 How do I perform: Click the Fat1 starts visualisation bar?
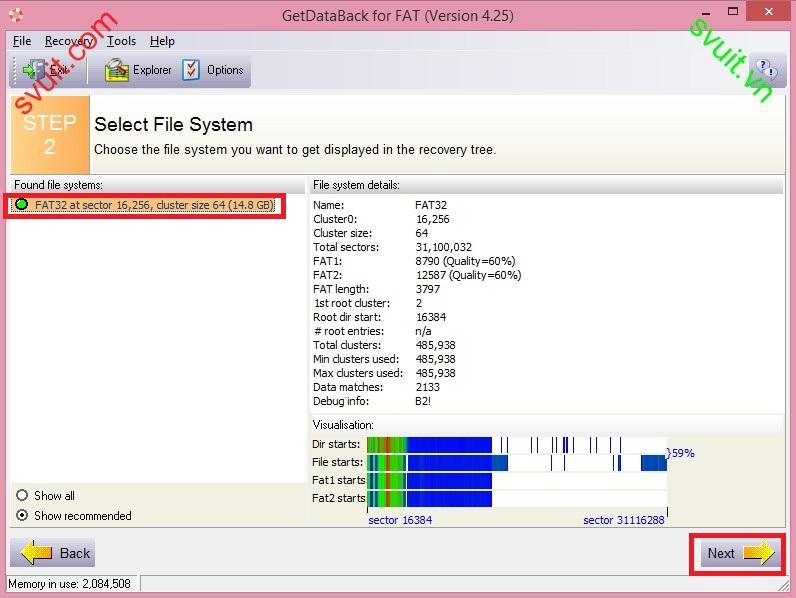[x=517, y=481]
